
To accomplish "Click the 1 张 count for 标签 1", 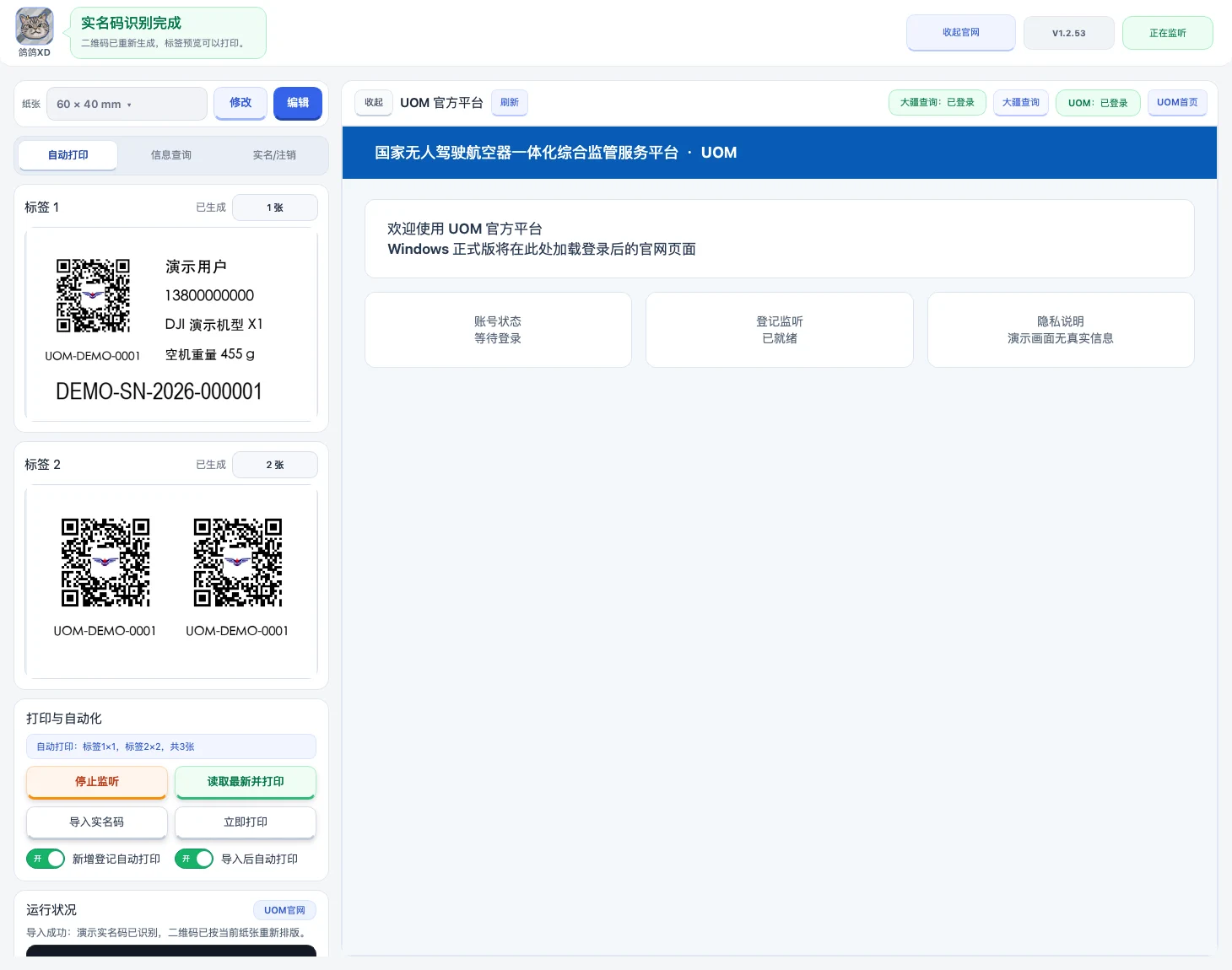I will click(x=275, y=207).
